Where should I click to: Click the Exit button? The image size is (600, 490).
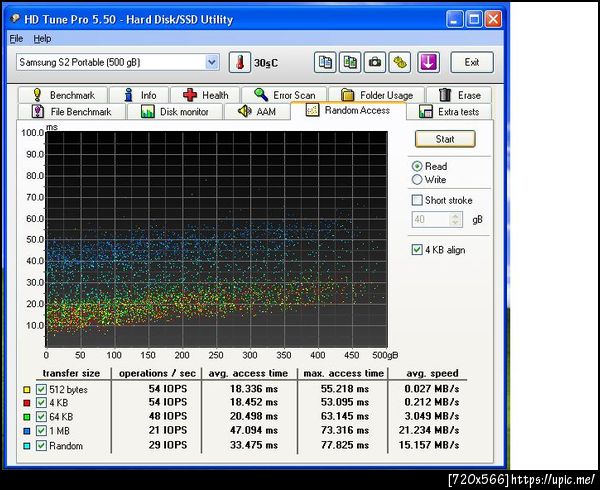472,62
